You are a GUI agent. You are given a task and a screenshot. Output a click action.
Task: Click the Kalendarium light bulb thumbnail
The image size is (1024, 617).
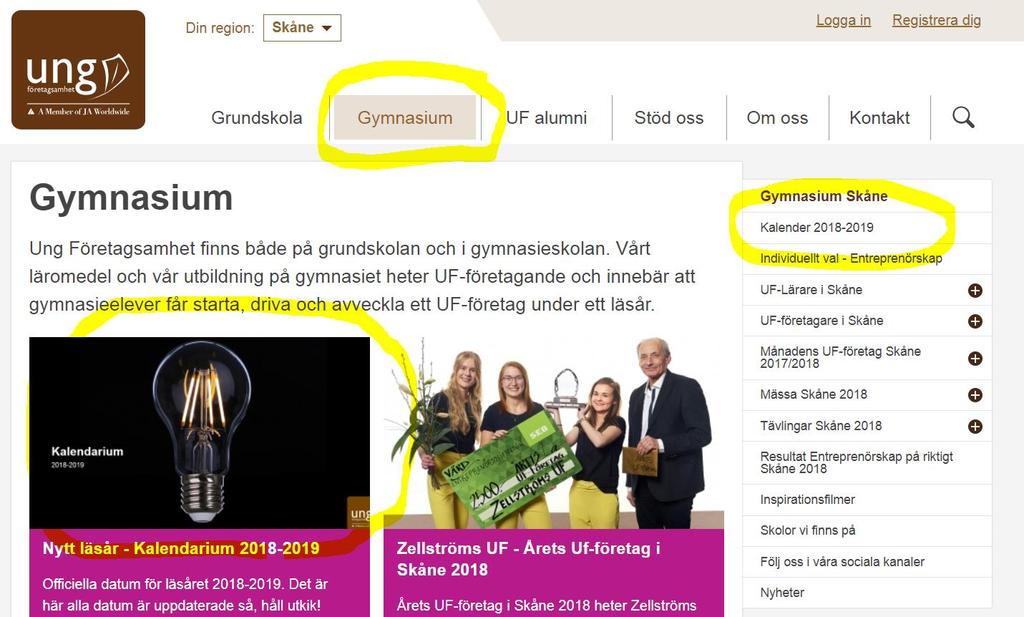(x=200, y=433)
